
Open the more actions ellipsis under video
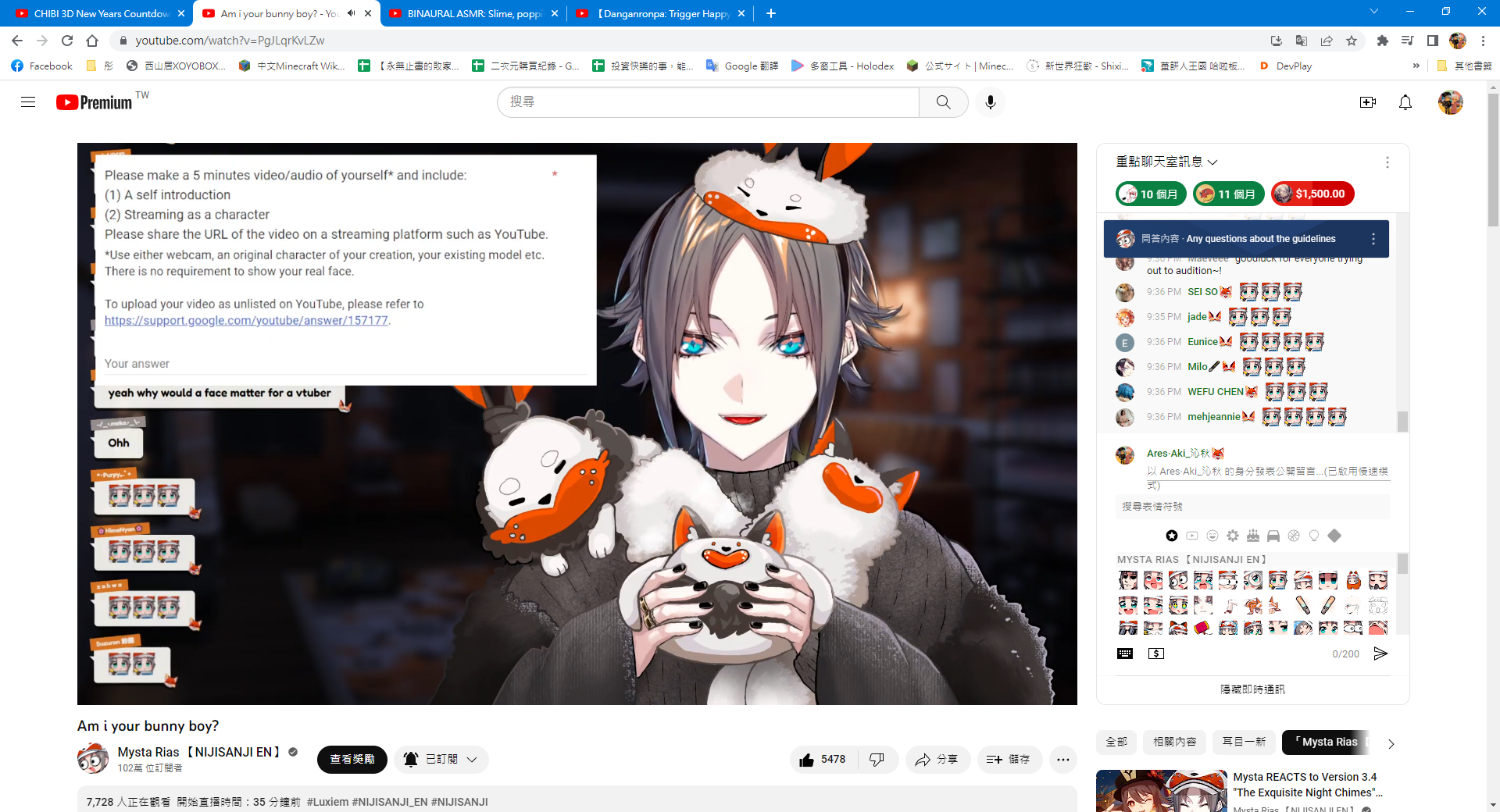tap(1063, 760)
